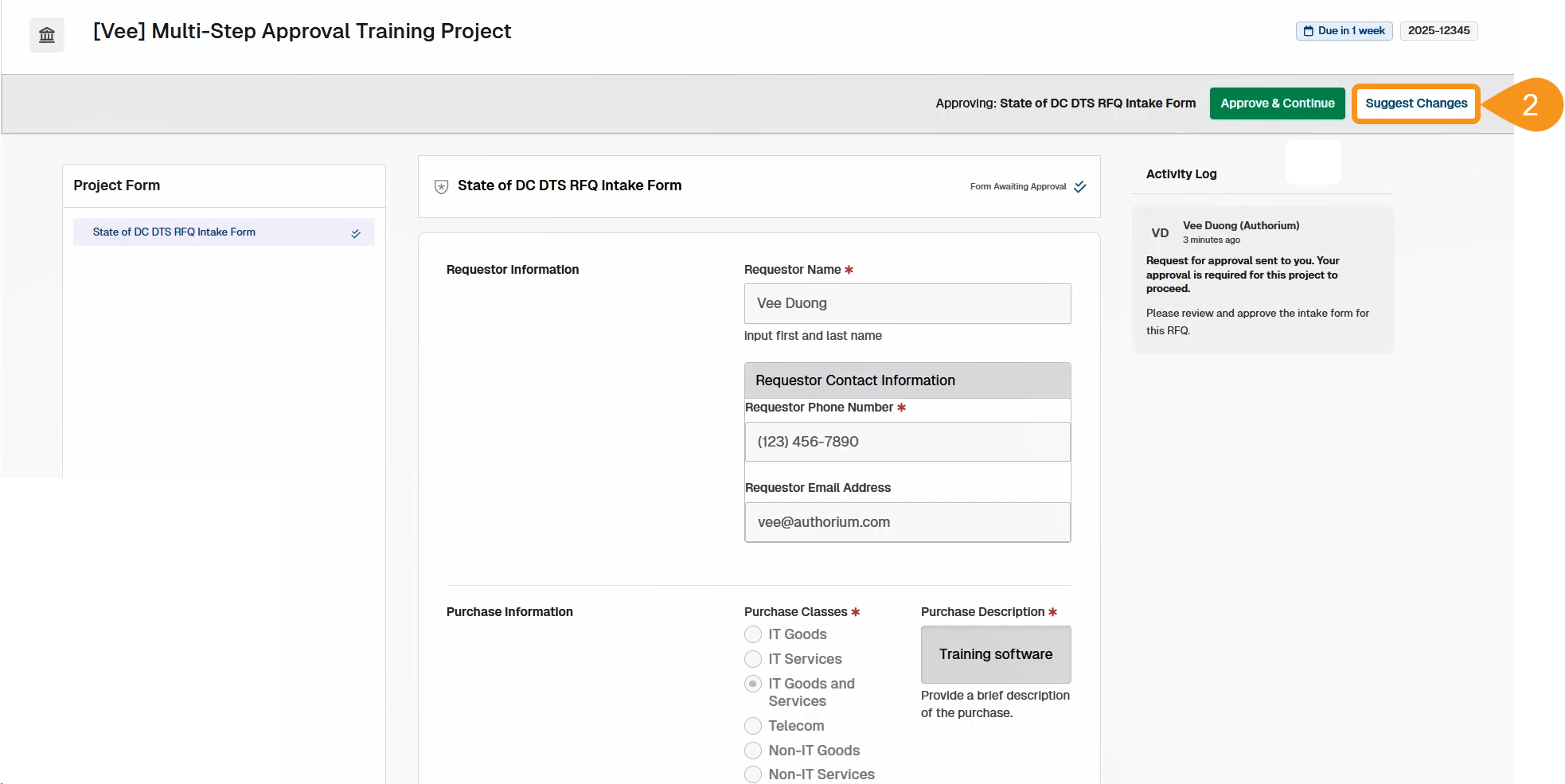Click the Suggest Changes button
Viewport: 1565px width, 784px height.
pos(1415,103)
